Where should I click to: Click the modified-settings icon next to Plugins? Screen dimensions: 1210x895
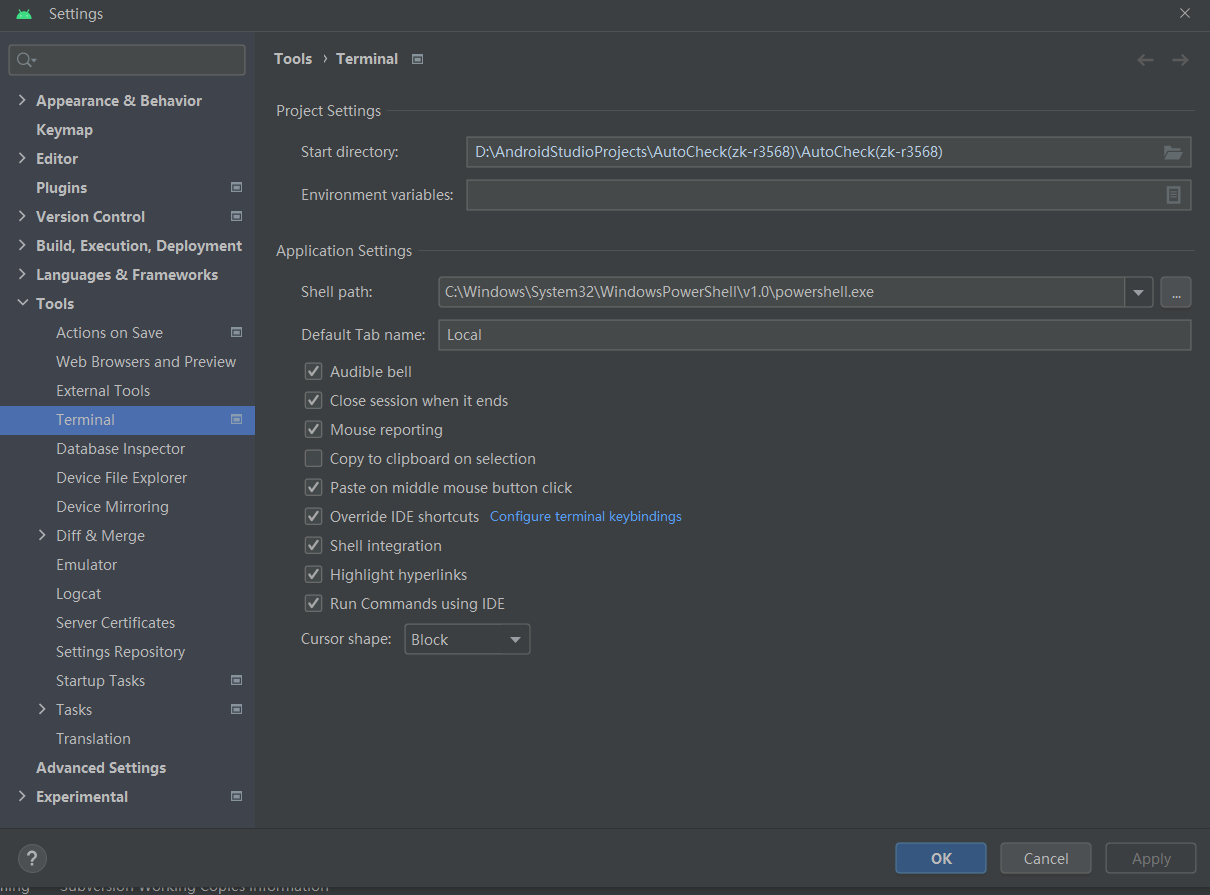(x=236, y=187)
